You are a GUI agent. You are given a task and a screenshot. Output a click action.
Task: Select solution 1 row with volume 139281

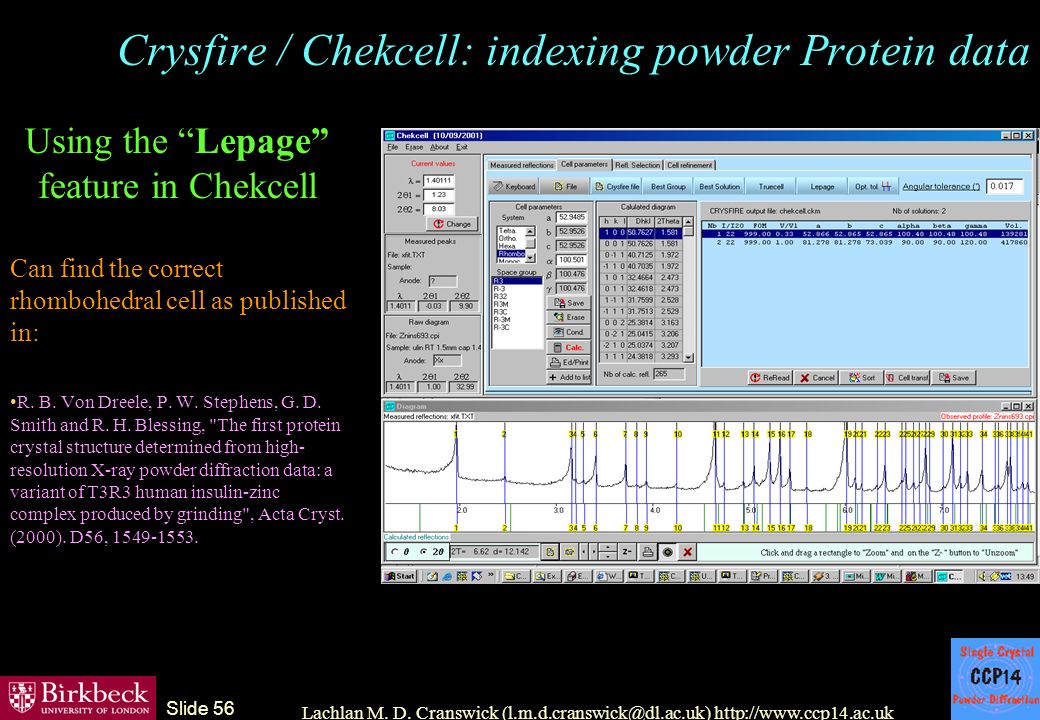click(x=865, y=234)
